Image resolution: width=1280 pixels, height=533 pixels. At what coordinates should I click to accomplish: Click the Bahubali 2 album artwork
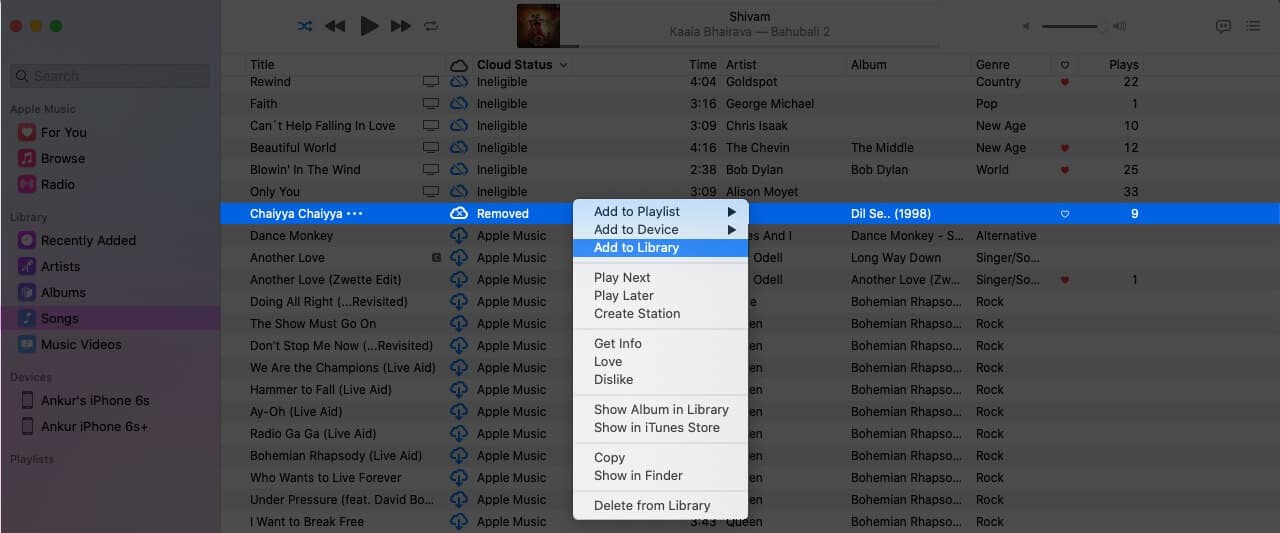pyautogui.click(x=538, y=26)
